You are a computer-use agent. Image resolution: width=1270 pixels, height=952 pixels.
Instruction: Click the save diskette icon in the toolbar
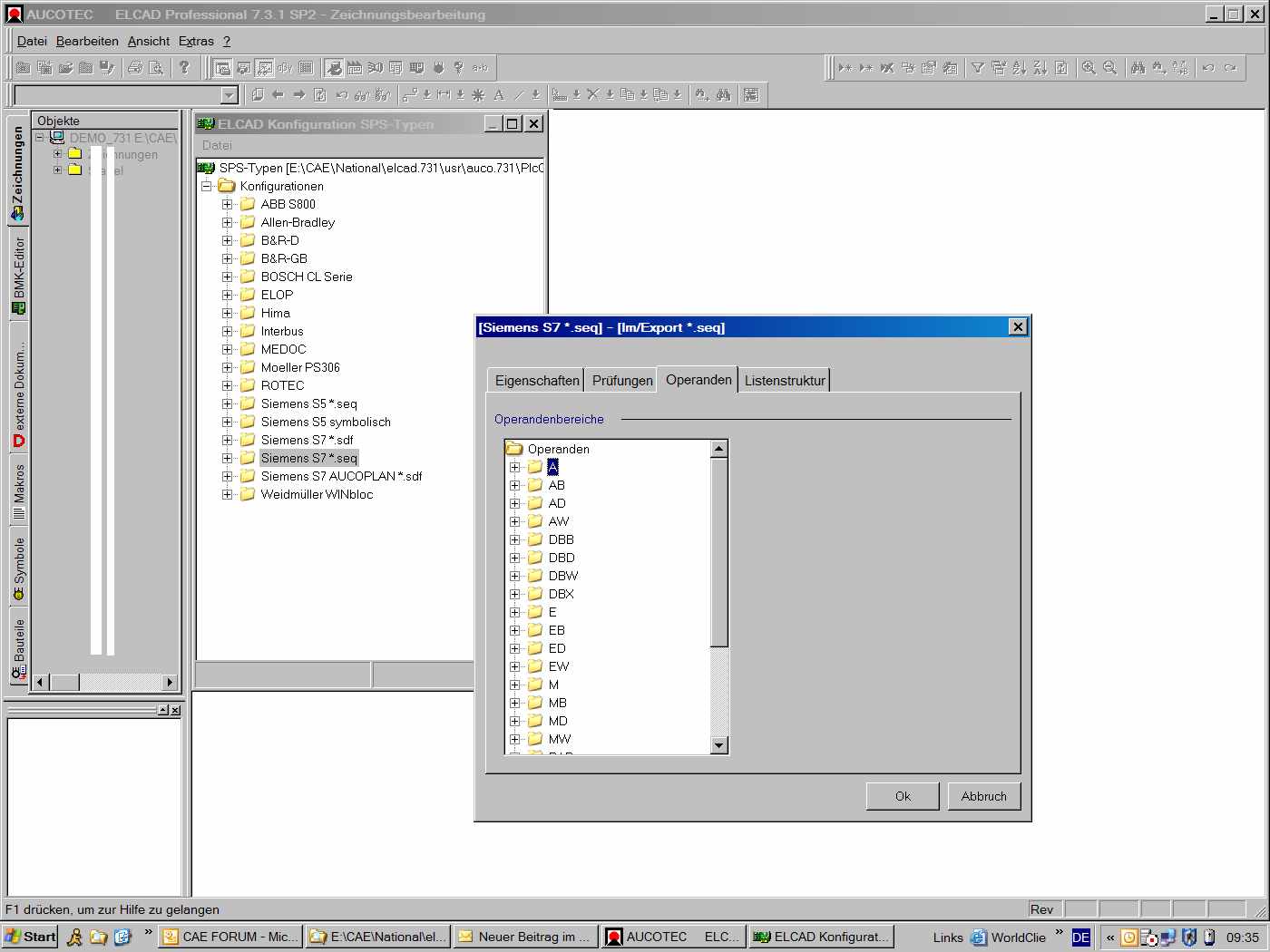coord(107,67)
